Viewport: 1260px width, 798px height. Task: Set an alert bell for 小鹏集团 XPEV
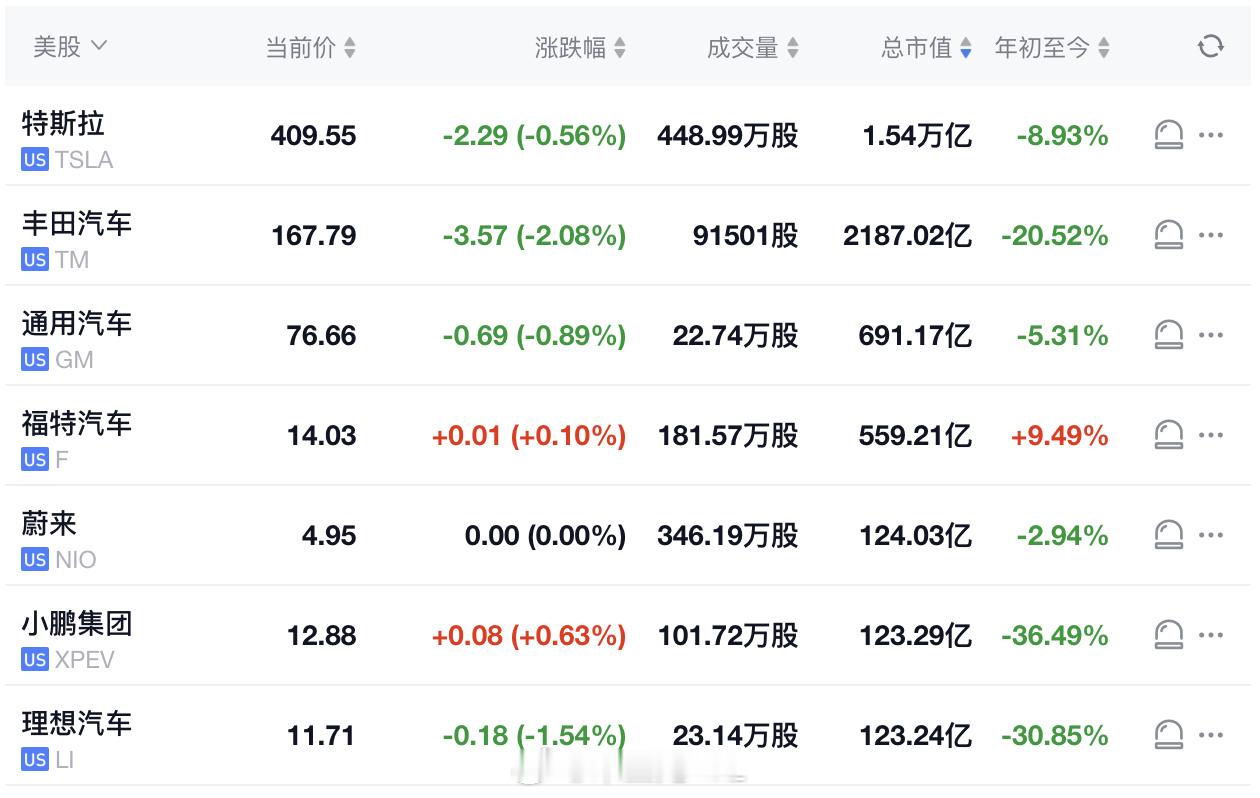(x=1168, y=635)
